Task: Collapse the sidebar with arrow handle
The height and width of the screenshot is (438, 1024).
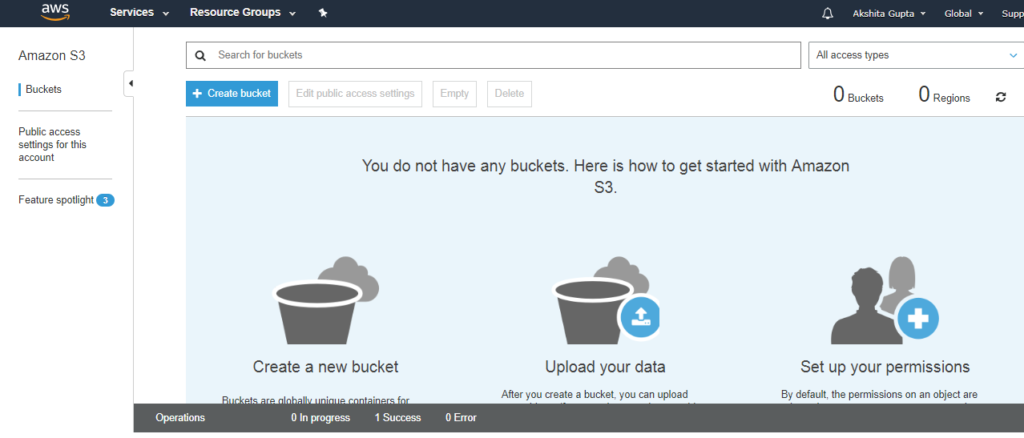Action: point(129,83)
